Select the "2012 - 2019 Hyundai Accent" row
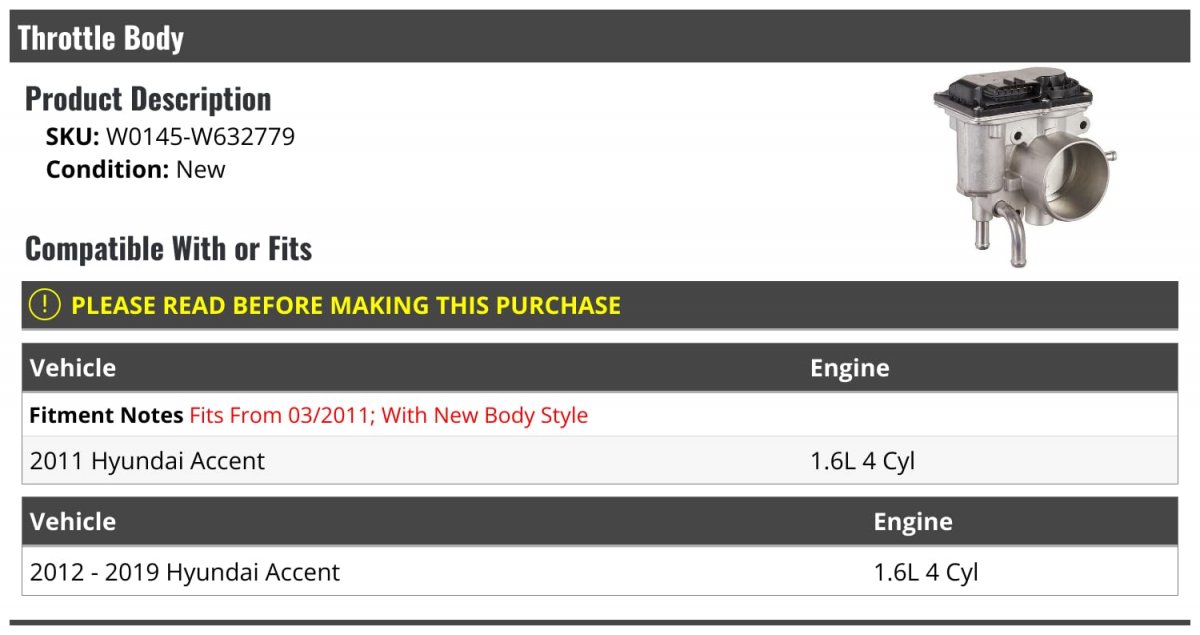1200x635 pixels. (x=185, y=572)
